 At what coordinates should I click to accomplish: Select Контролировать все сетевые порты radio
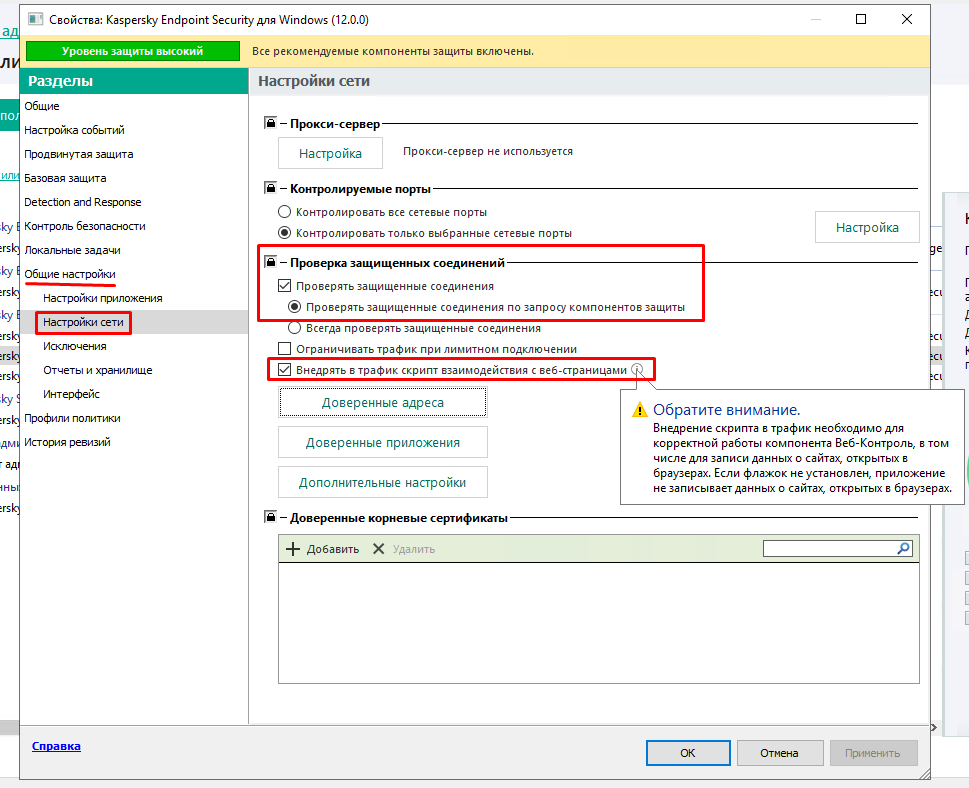[284, 212]
